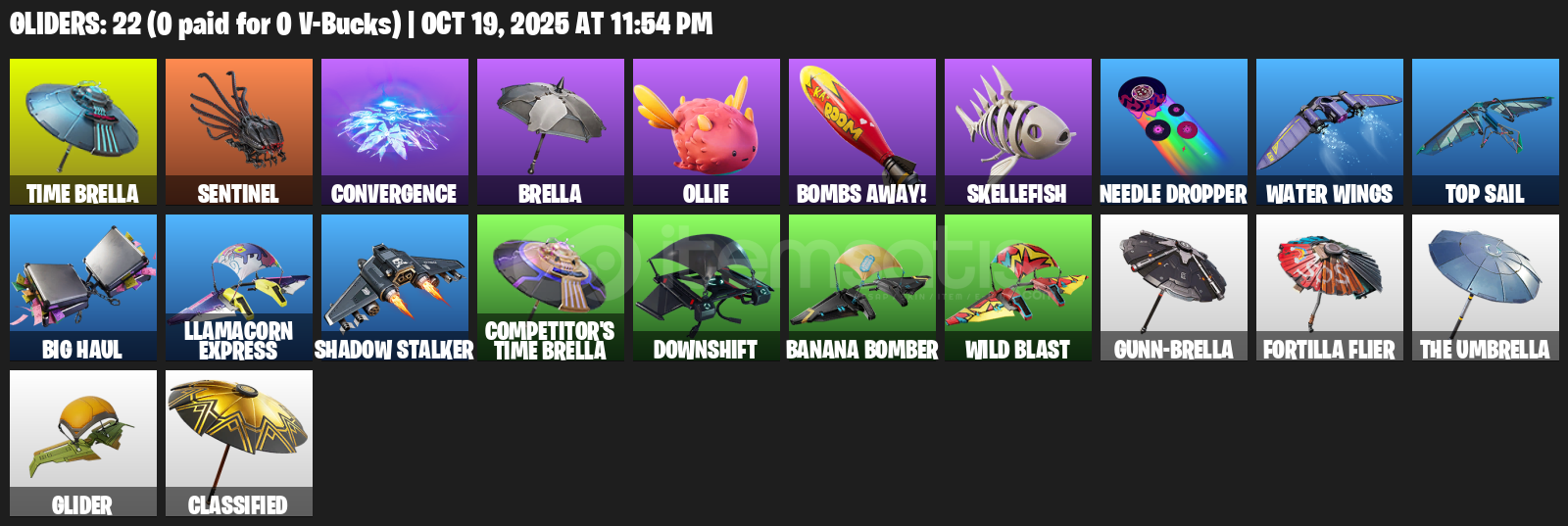Screen dimensions: 1568x526
Task: Click the Bombs Away! rocket glider
Action: click(862, 132)
